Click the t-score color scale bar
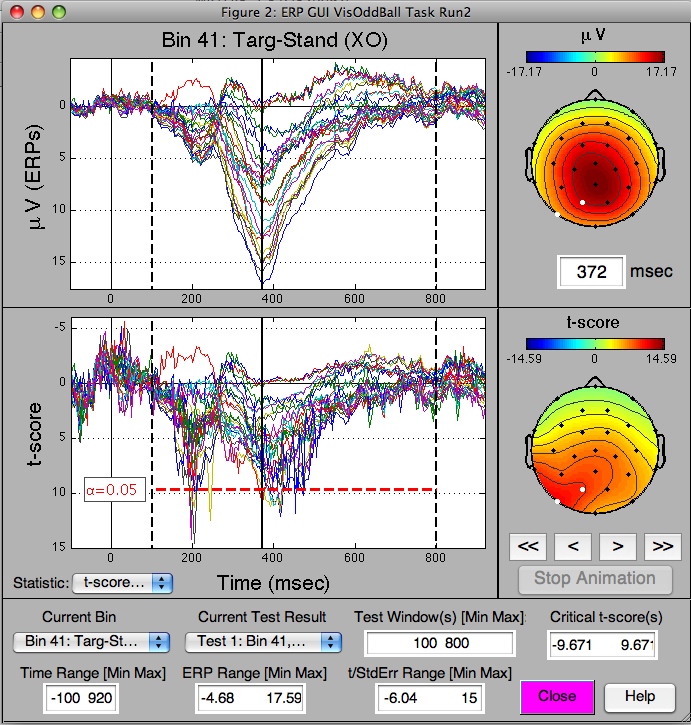 click(x=594, y=341)
